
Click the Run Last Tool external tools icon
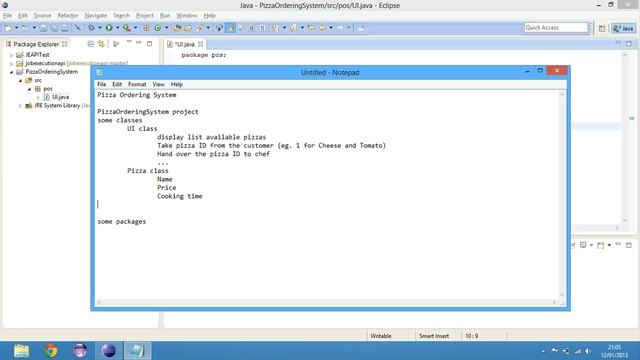point(127,28)
